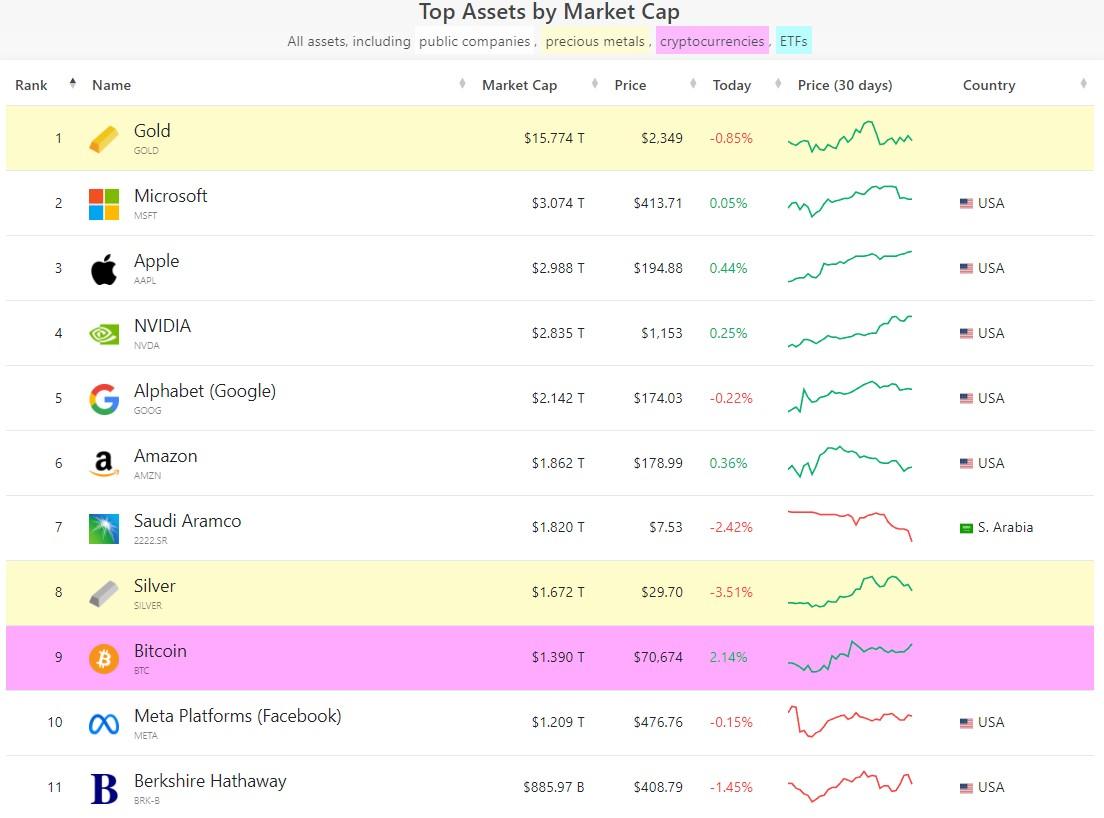View Saudi Aramco 30-day price chart
Screen dimensions: 1104x818
pos(850,526)
